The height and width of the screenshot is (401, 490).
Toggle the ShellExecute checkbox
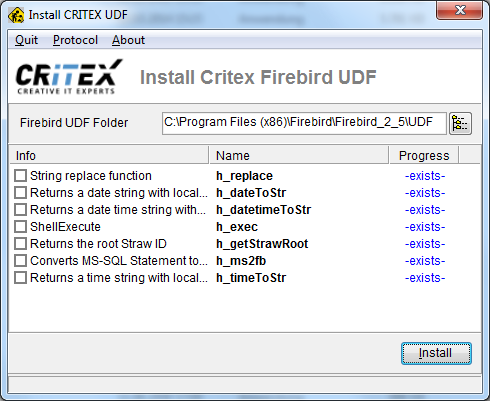(x=20, y=227)
